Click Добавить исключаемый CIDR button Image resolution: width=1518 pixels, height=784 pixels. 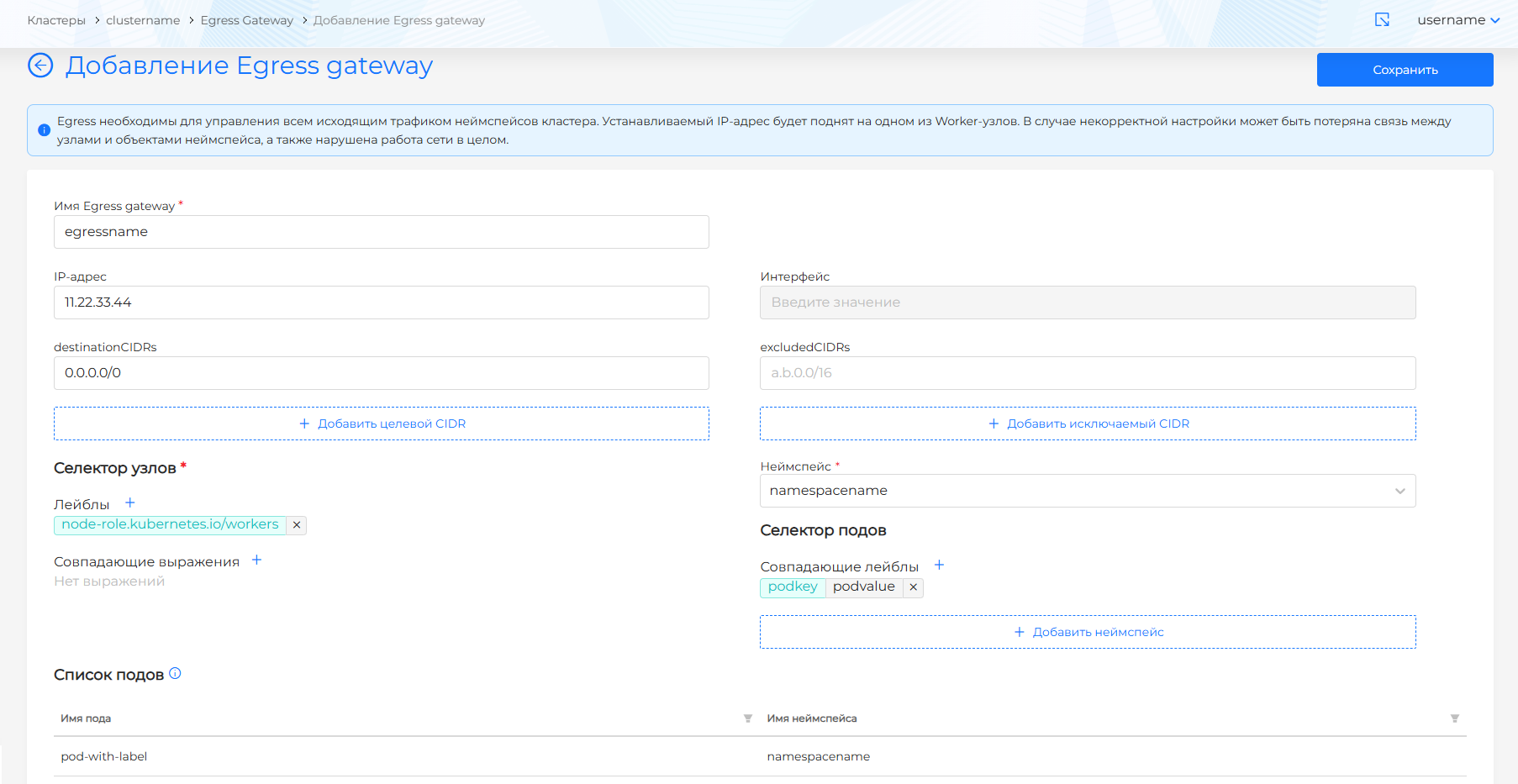point(1088,424)
